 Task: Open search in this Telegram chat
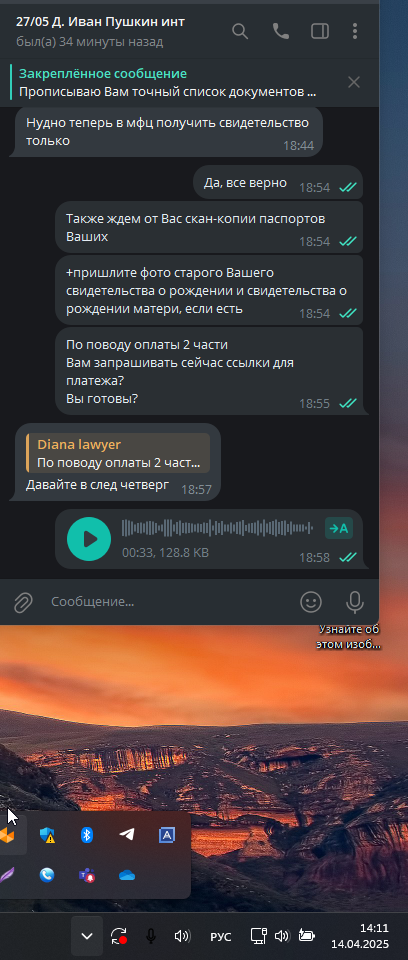click(240, 31)
